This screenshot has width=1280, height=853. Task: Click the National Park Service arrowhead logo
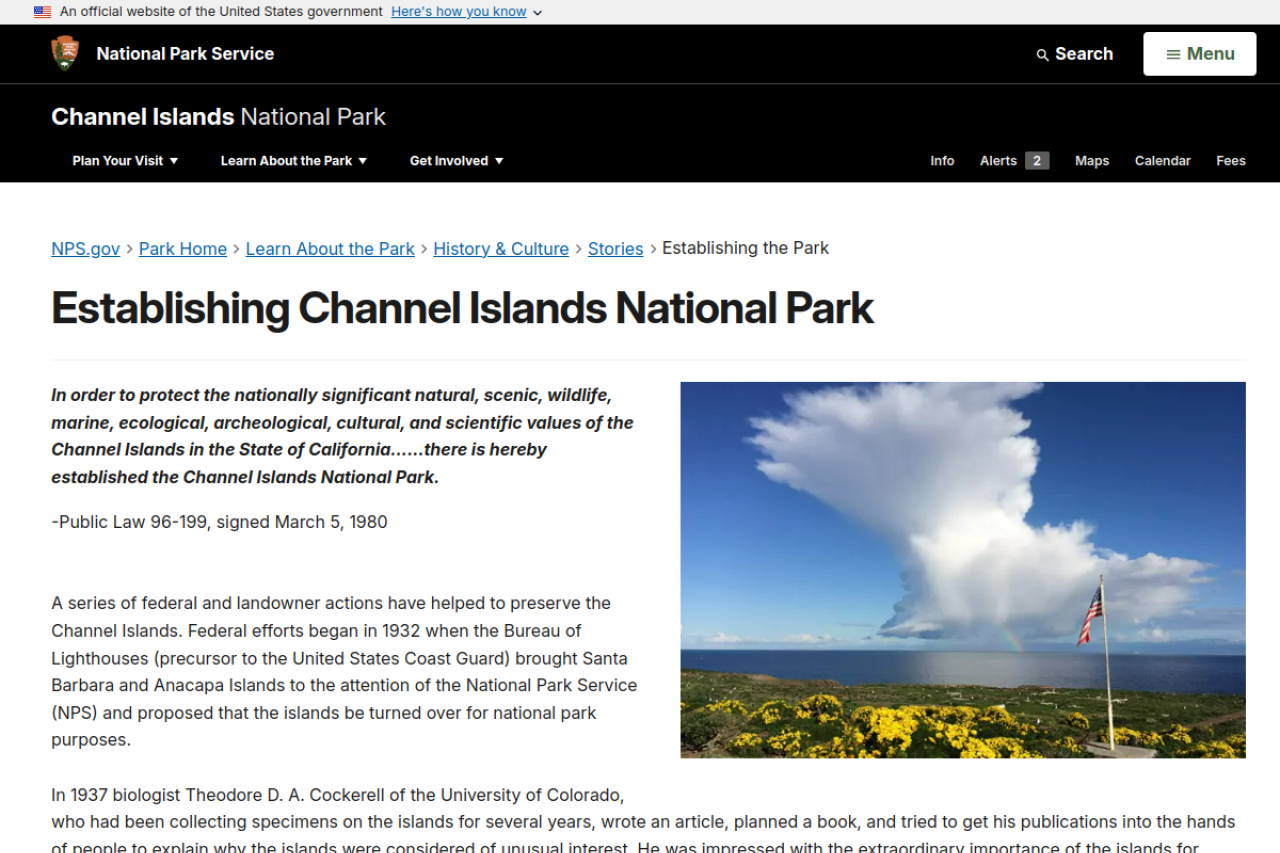coord(65,53)
